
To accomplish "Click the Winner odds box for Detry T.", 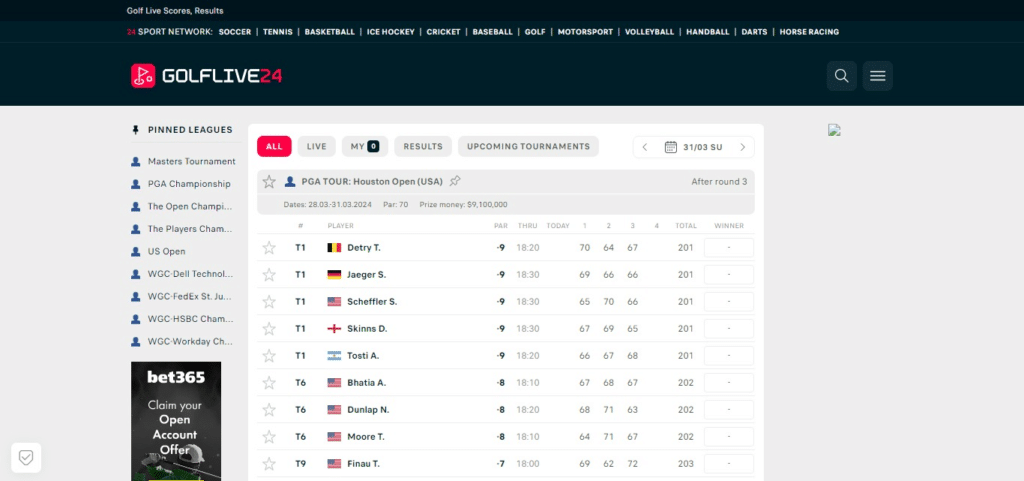I will coord(728,247).
